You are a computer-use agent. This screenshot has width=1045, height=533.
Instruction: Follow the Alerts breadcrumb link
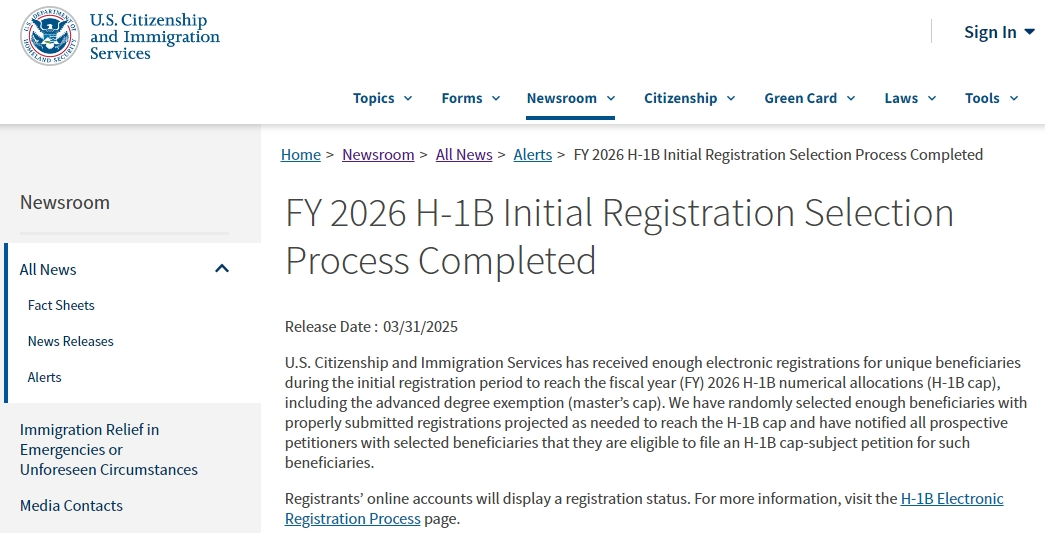pyautogui.click(x=533, y=154)
